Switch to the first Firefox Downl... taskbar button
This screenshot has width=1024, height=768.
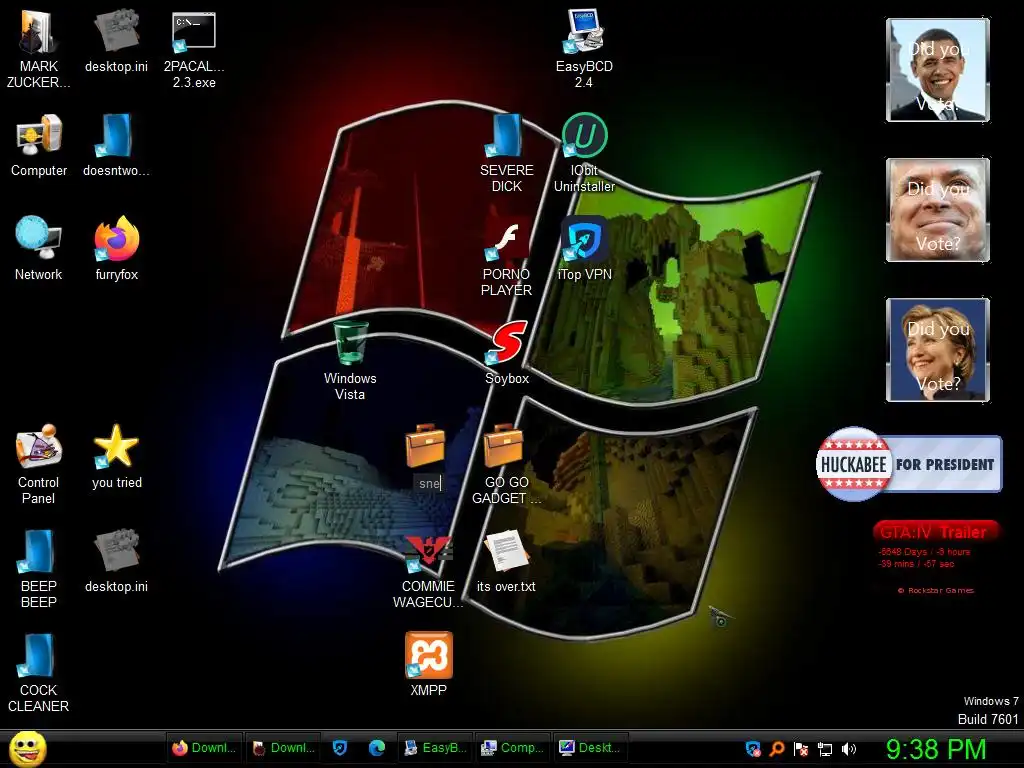pos(204,748)
